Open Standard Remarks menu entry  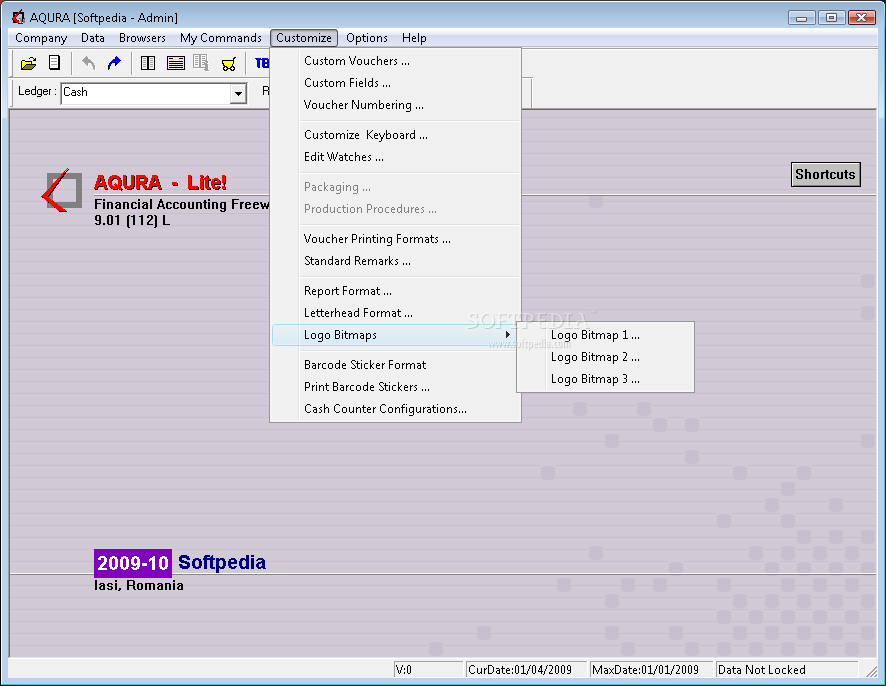396,260
